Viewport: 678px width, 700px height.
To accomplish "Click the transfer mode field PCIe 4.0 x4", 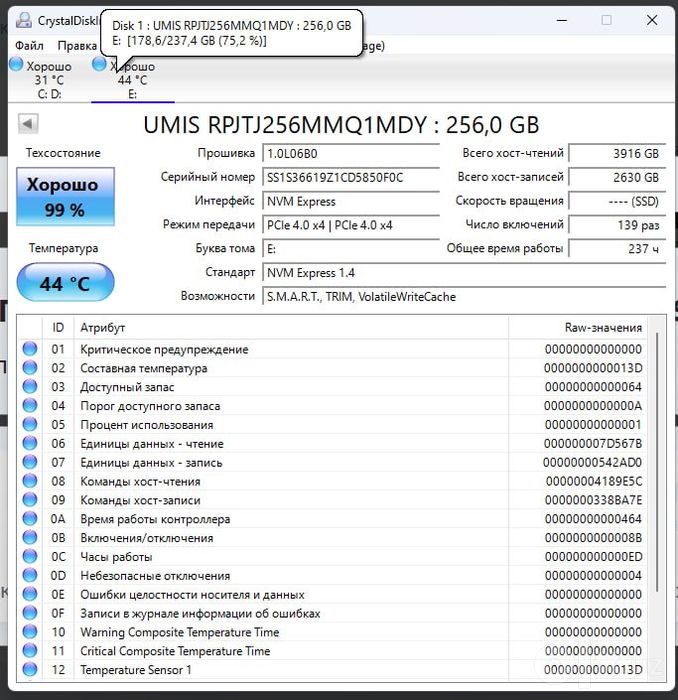I will [x=351, y=225].
